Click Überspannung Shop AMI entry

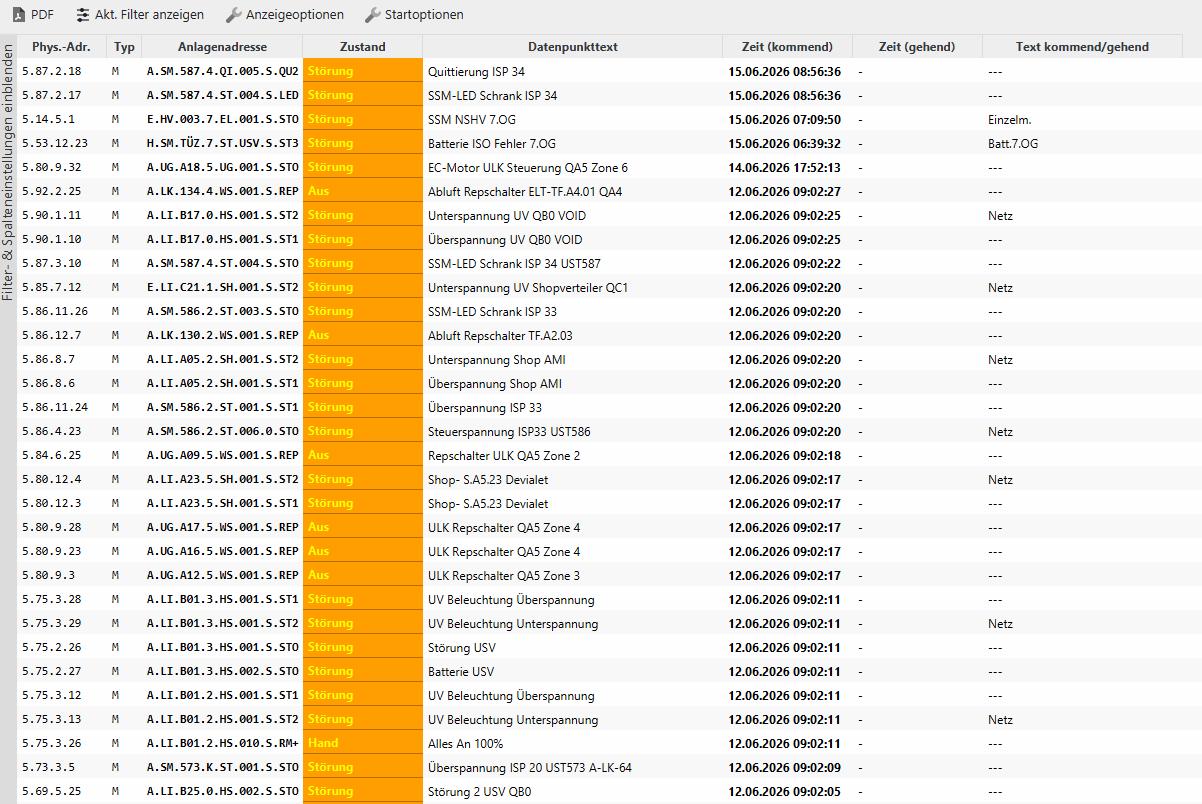click(494, 383)
